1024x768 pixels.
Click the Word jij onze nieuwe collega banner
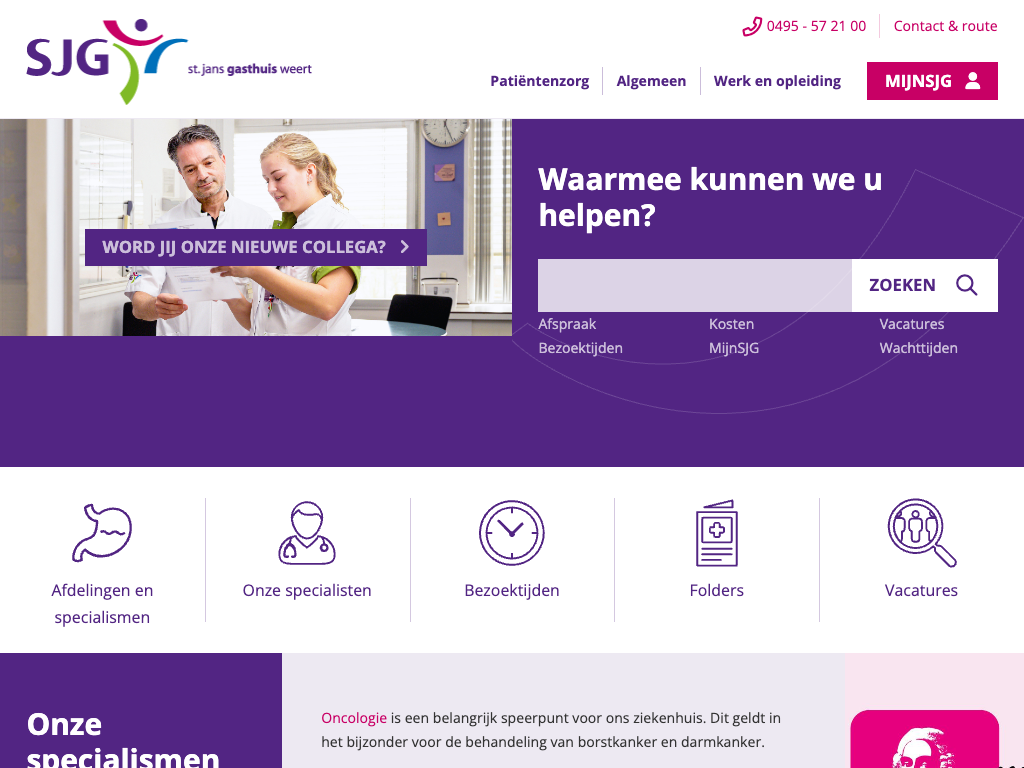pyautogui.click(x=256, y=248)
